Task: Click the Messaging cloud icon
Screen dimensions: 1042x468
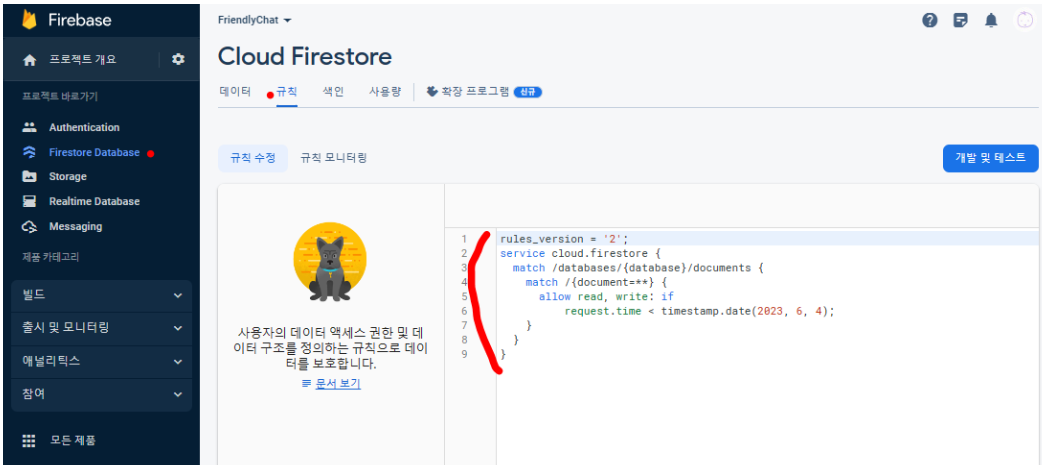Action: pos(29,227)
